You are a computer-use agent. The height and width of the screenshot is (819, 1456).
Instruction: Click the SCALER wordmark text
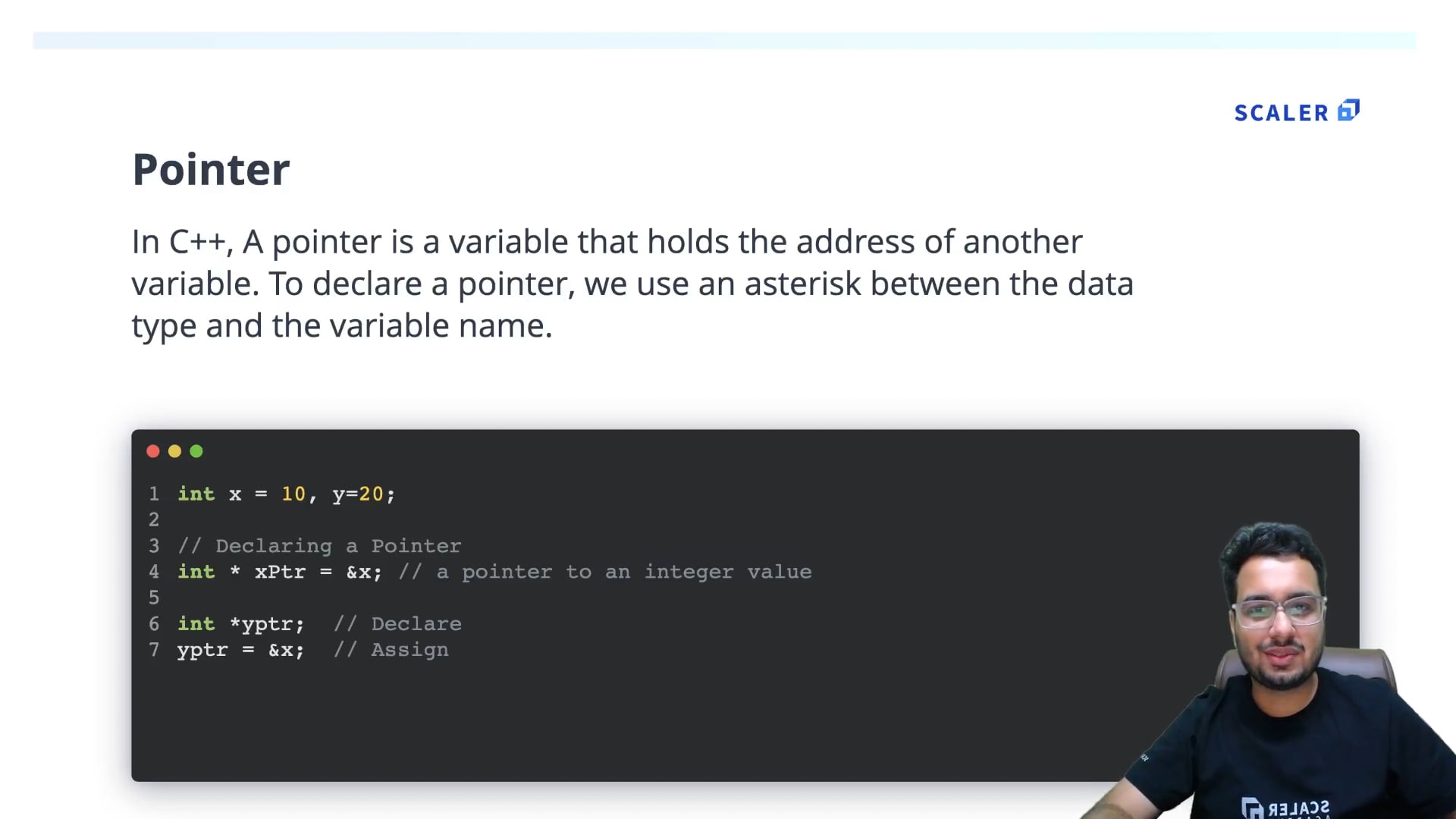pyautogui.click(x=1281, y=113)
